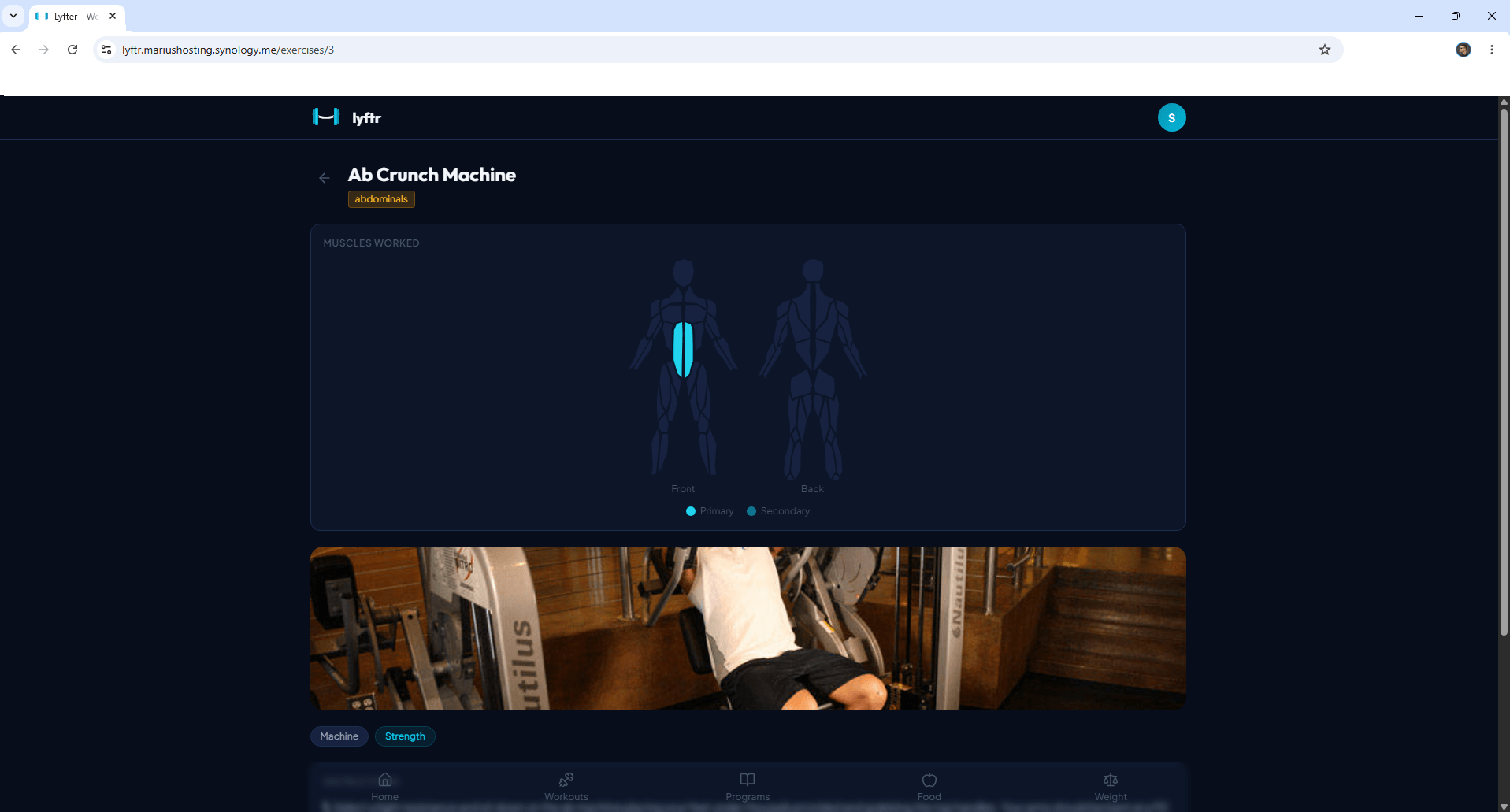Screen dimensions: 1510x812
Task: Open the Programs tab
Action: (x=748, y=787)
